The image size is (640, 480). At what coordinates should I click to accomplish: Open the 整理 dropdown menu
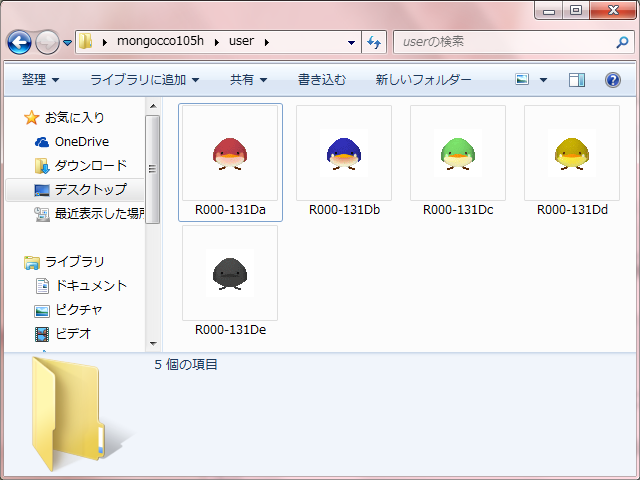(40, 79)
